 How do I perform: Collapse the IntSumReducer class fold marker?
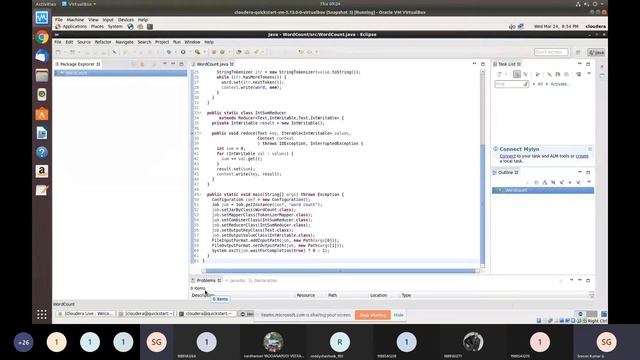coord(200,113)
